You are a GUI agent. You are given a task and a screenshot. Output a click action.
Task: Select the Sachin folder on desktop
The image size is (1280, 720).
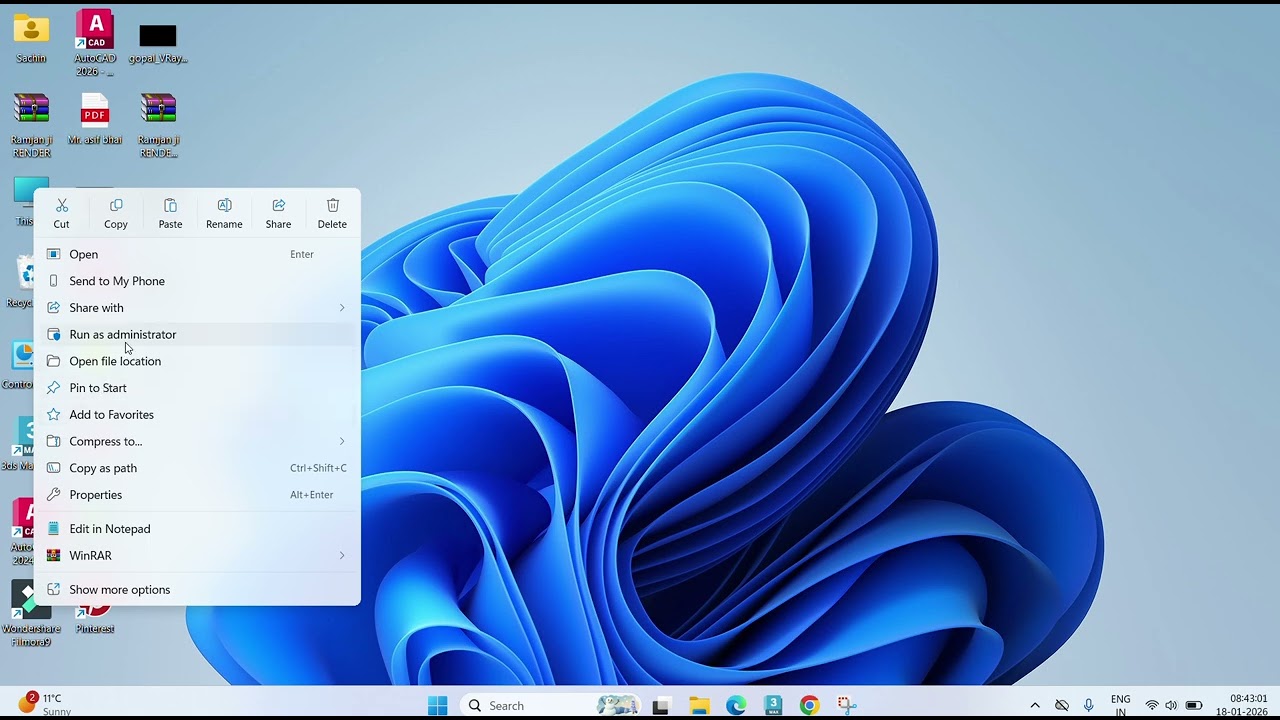coord(31,39)
